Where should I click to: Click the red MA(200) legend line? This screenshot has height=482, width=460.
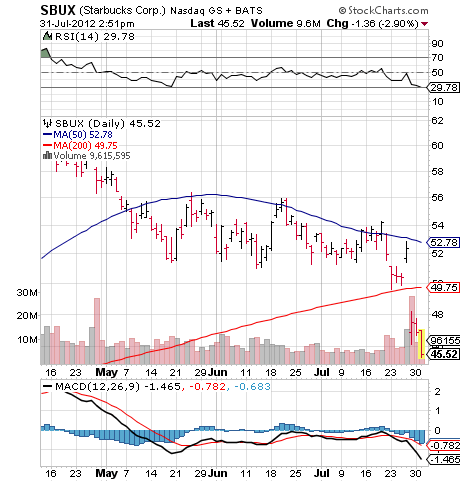(x=47, y=145)
